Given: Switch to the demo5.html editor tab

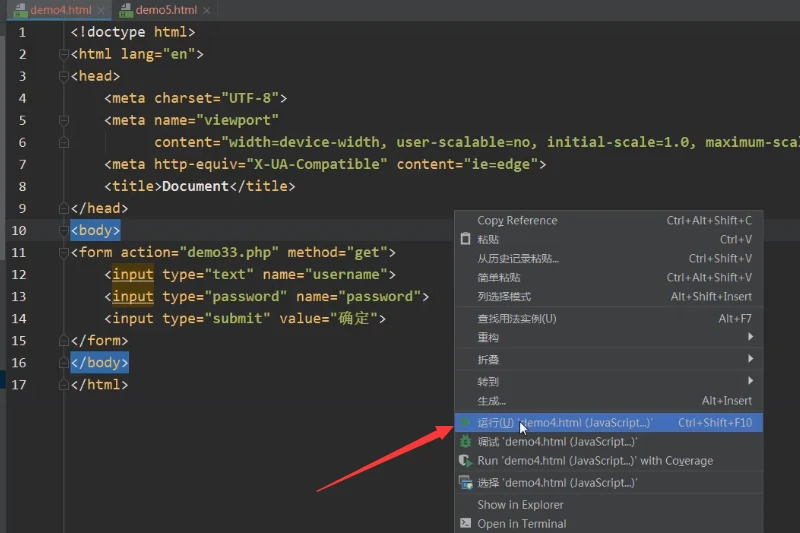Looking at the screenshot, I should click(166, 10).
